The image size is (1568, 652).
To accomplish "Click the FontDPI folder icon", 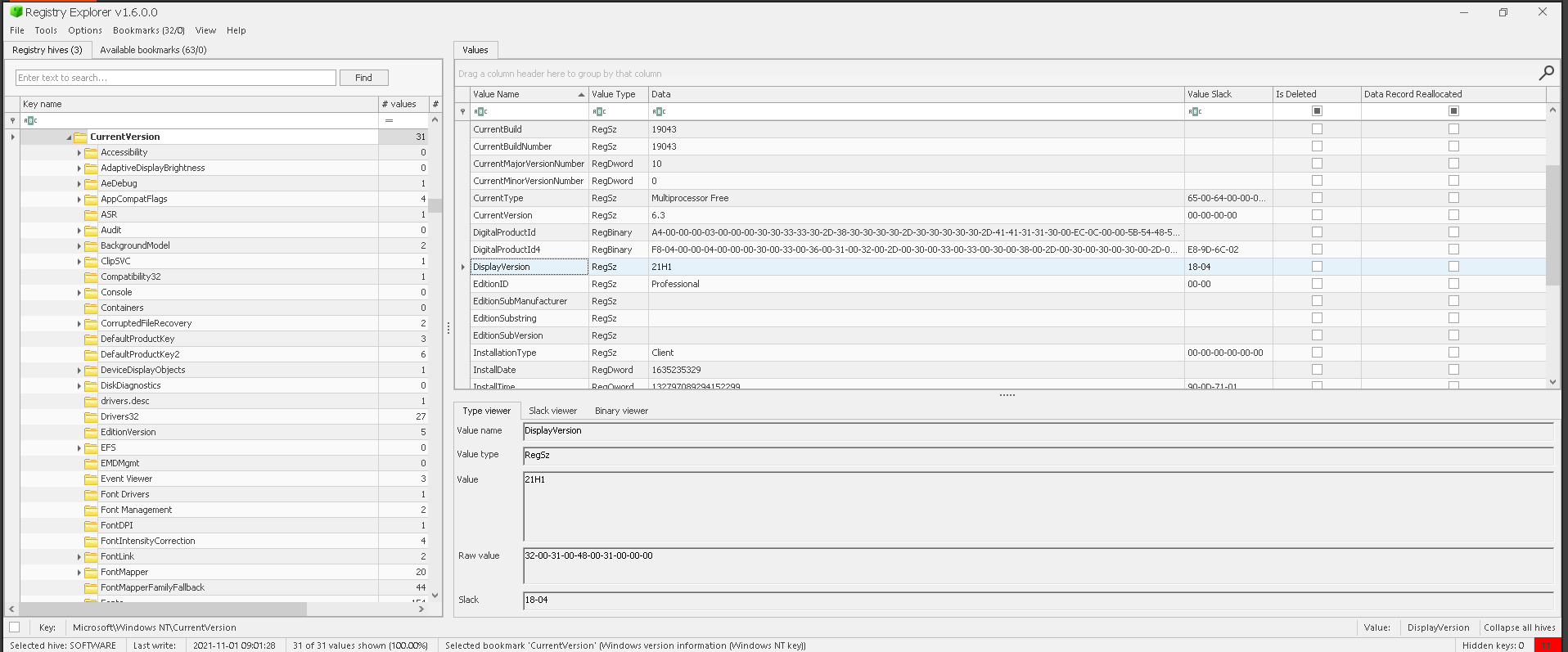I will pyautogui.click(x=91, y=526).
